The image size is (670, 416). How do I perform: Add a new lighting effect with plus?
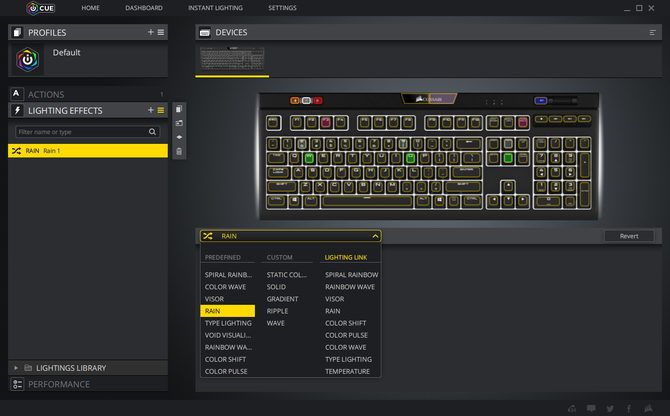(150, 110)
